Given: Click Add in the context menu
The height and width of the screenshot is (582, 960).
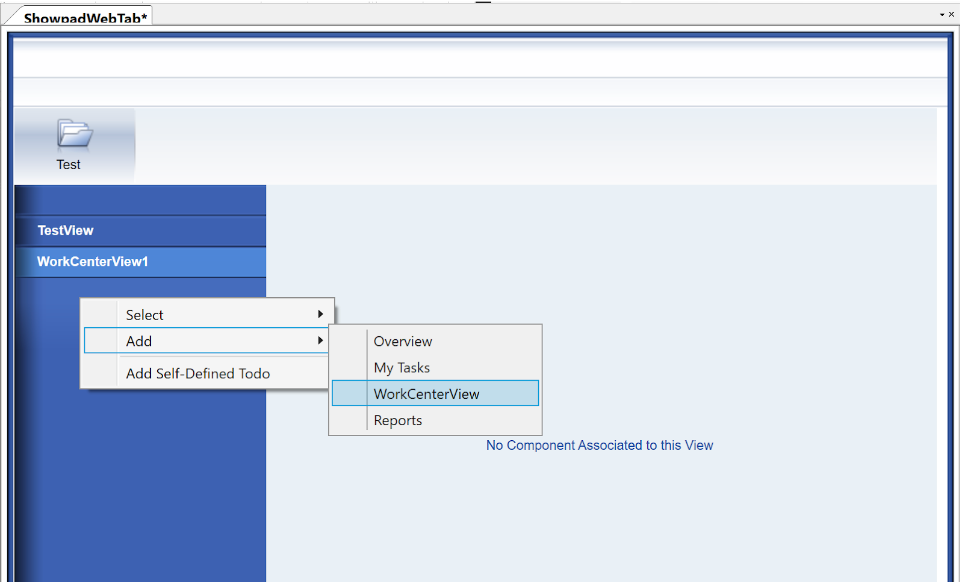Looking at the screenshot, I should [x=139, y=341].
